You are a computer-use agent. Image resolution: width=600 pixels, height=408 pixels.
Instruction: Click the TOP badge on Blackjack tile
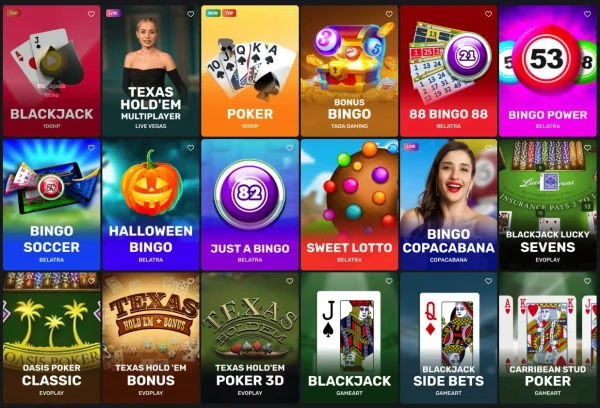tap(14, 13)
